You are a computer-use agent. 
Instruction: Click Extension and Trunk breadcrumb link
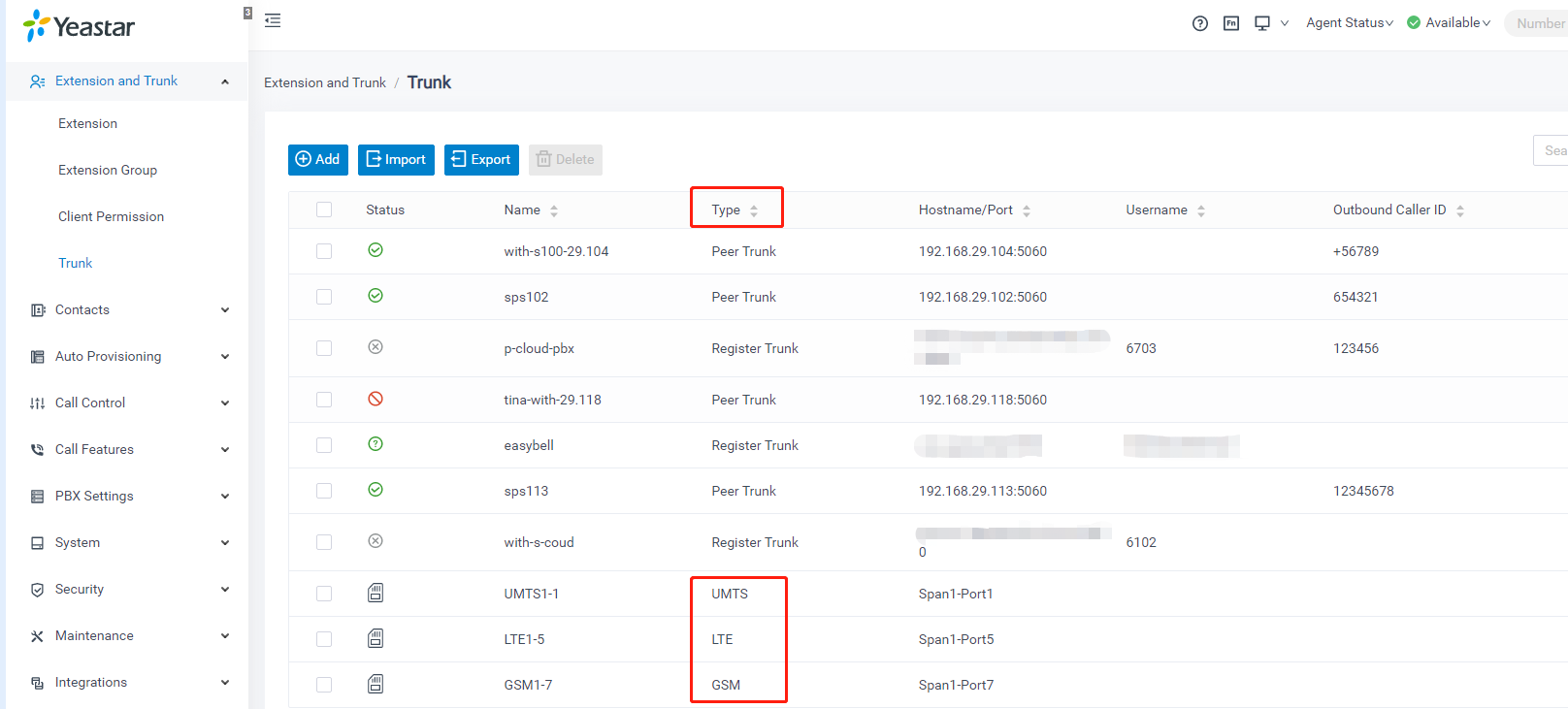[325, 83]
